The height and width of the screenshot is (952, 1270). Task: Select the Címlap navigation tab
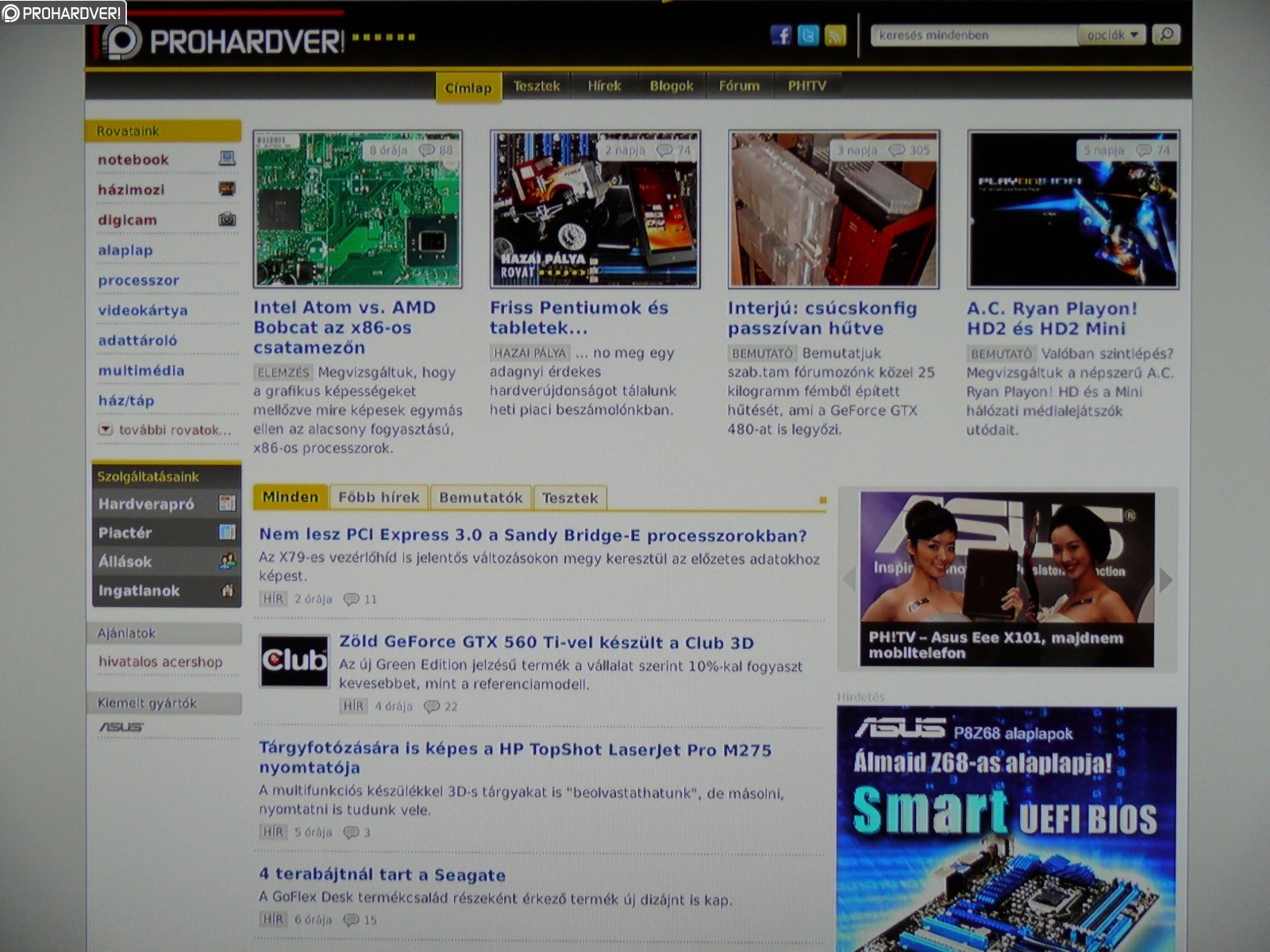468,87
